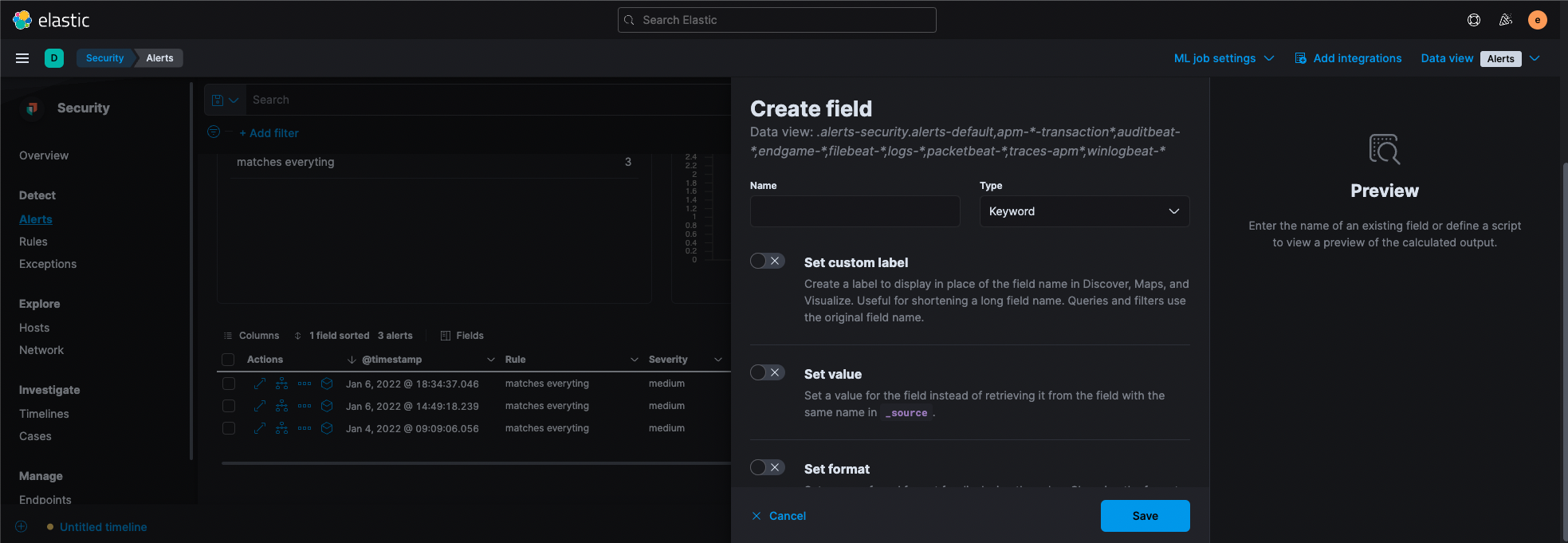Investigate in timeline for Jan 6 18:34:37 row
Image resolution: width=1568 pixels, height=543 pixels.
pyautogui.click(x=327, y=384)
